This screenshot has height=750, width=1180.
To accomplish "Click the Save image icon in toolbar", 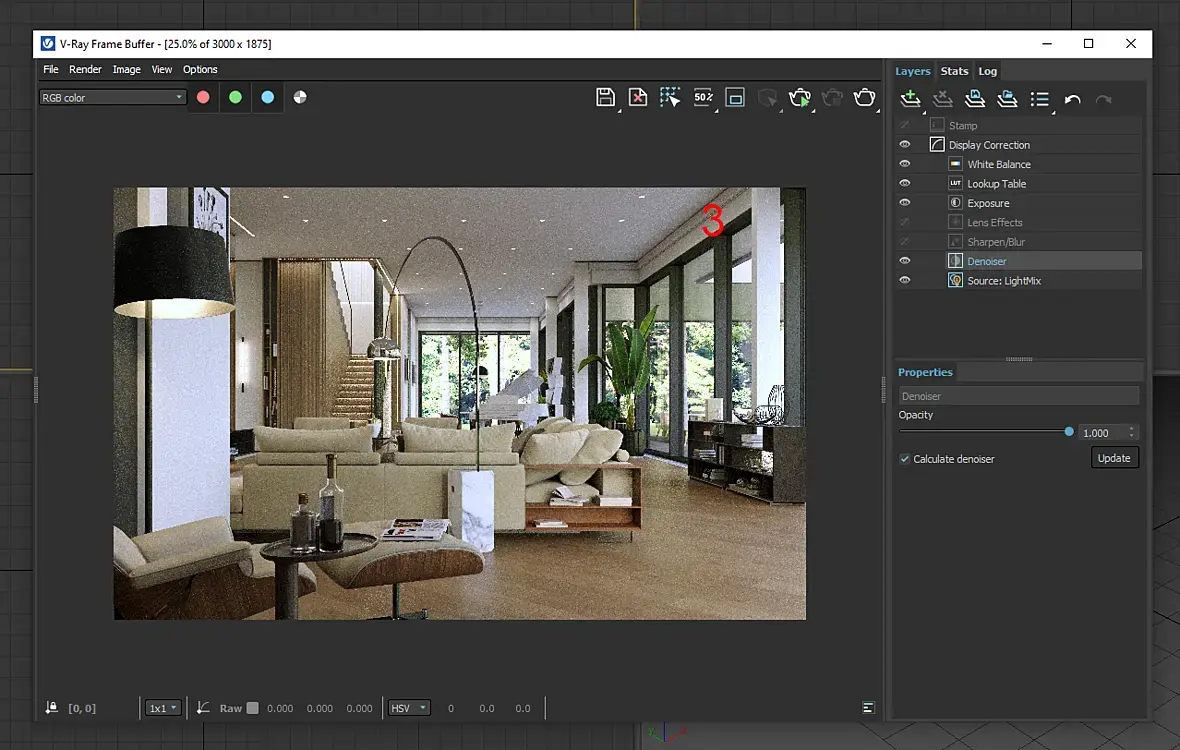I will click(x=605, y=97).
